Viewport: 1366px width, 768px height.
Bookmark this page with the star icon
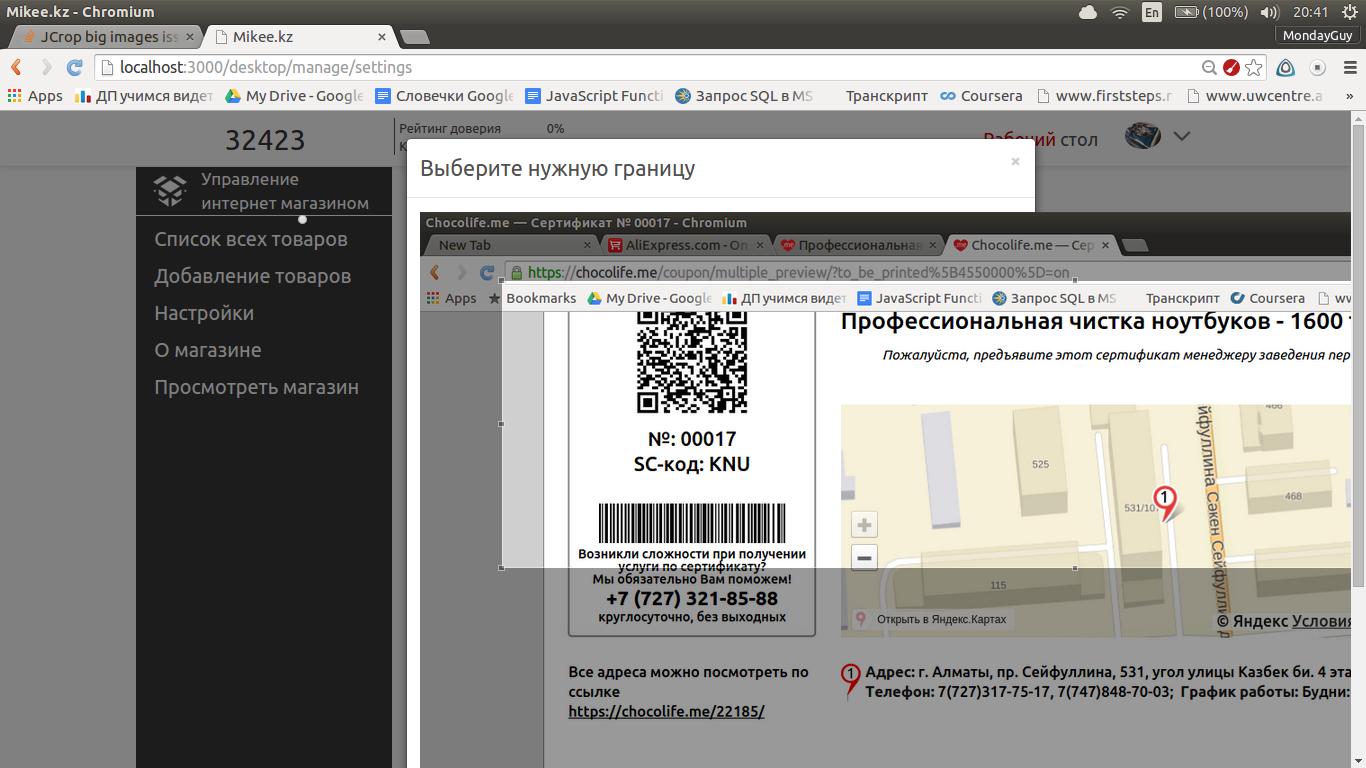point(1253,68)
